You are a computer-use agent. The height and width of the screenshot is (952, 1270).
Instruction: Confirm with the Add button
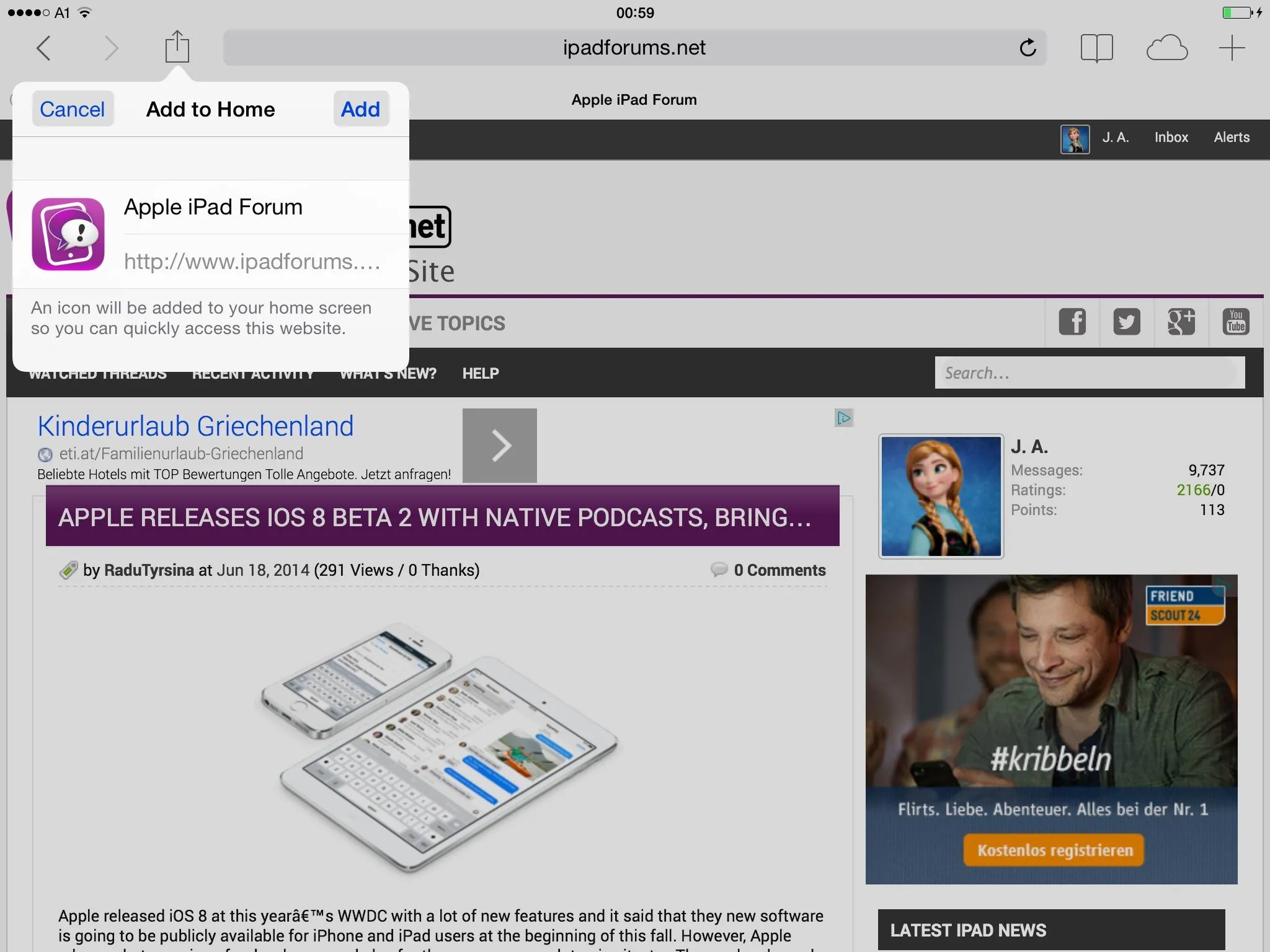360,109
